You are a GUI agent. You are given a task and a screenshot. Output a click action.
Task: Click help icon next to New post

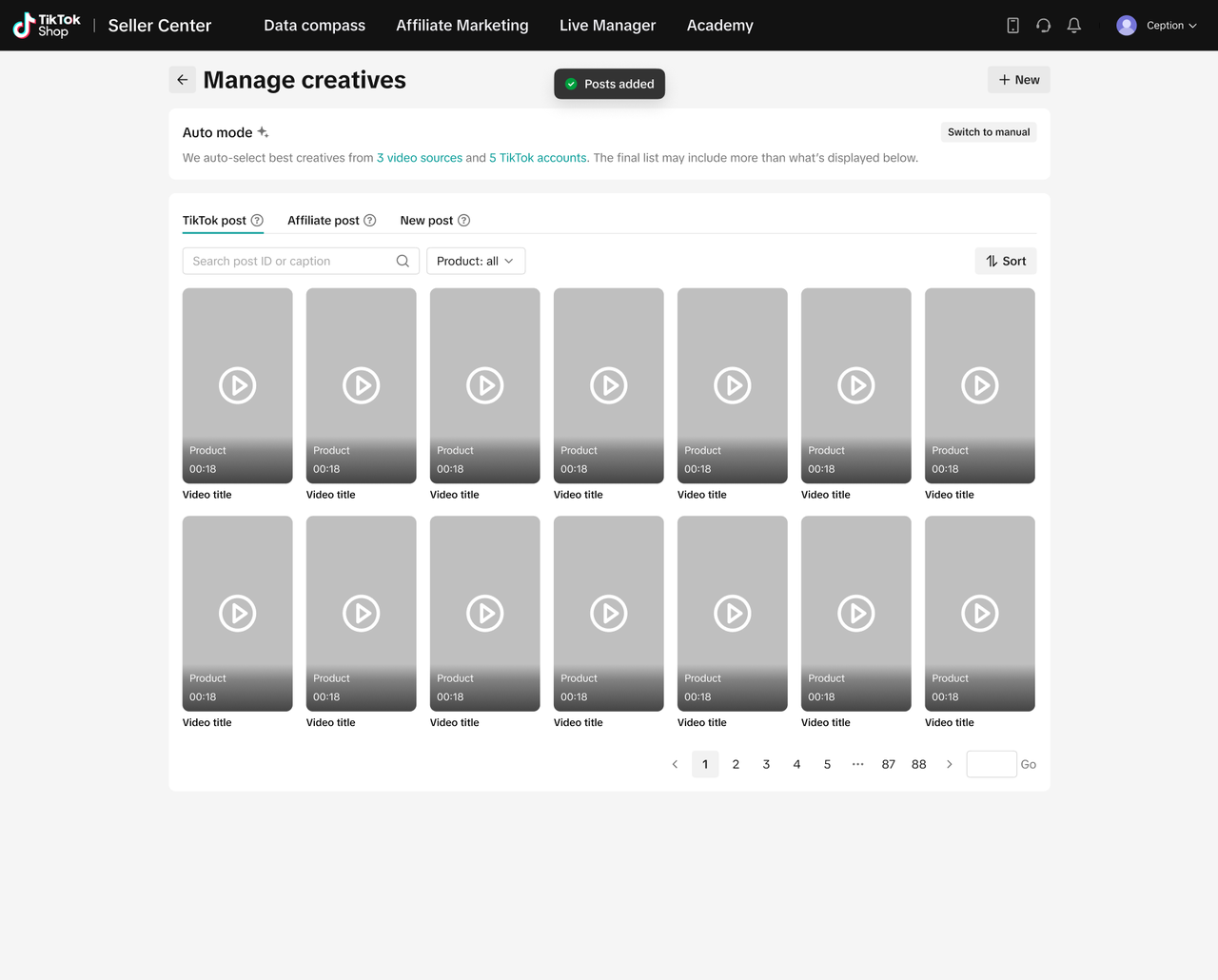tap(463, 221)
